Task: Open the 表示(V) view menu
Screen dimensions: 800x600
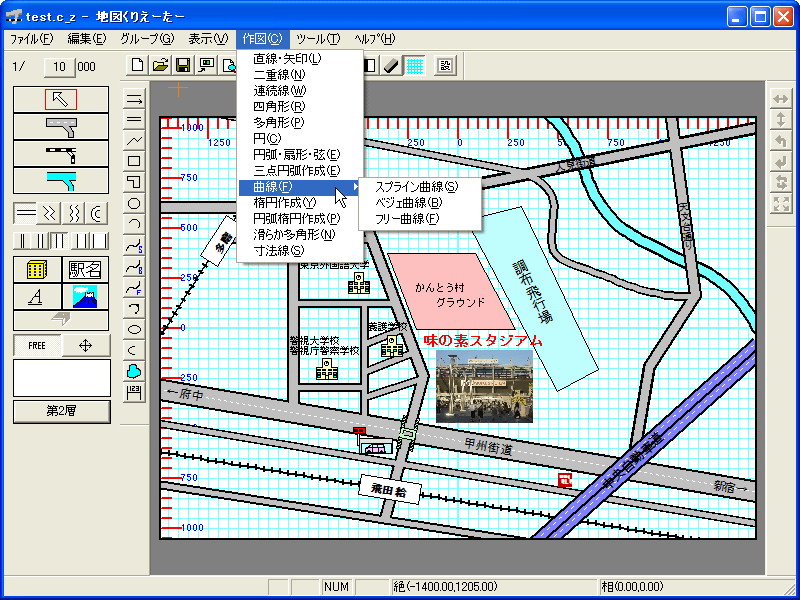Action: coord(208,39)
